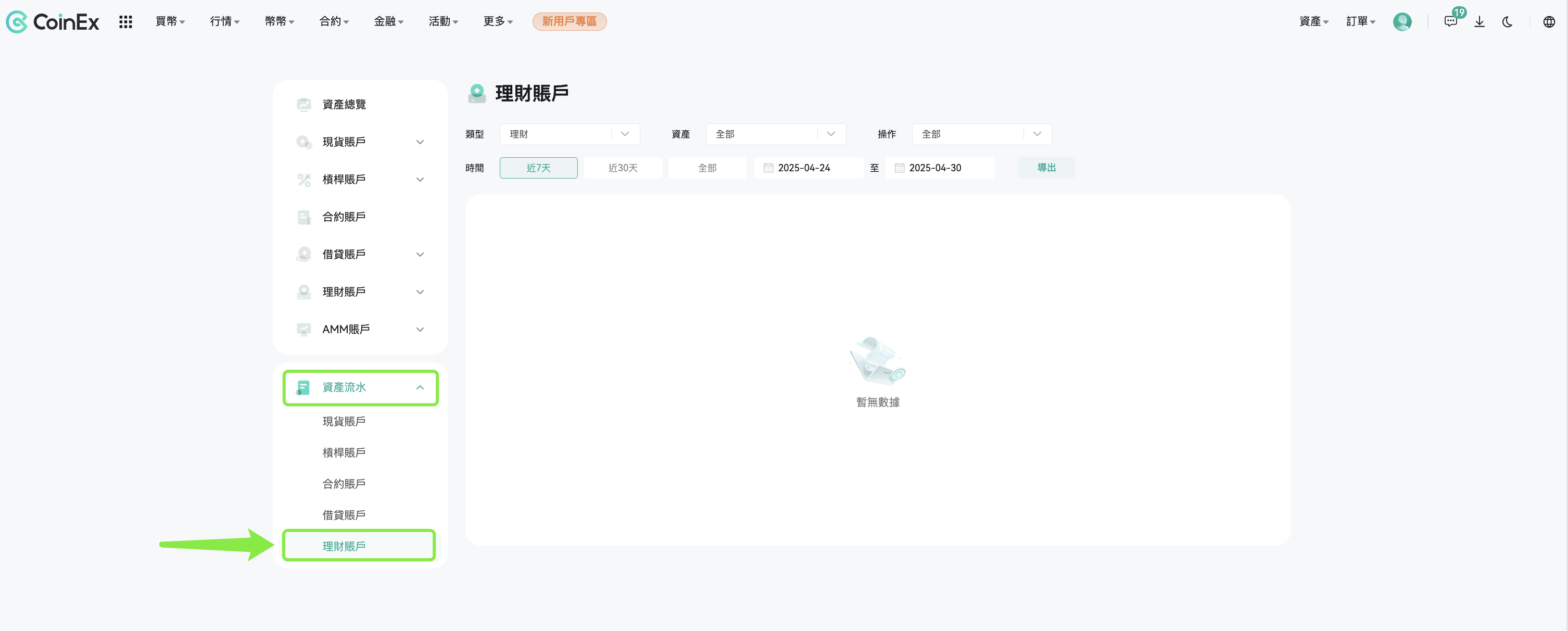
Task: Open 現貨賬戶 under 資產流水
Action: click(344, 422)
